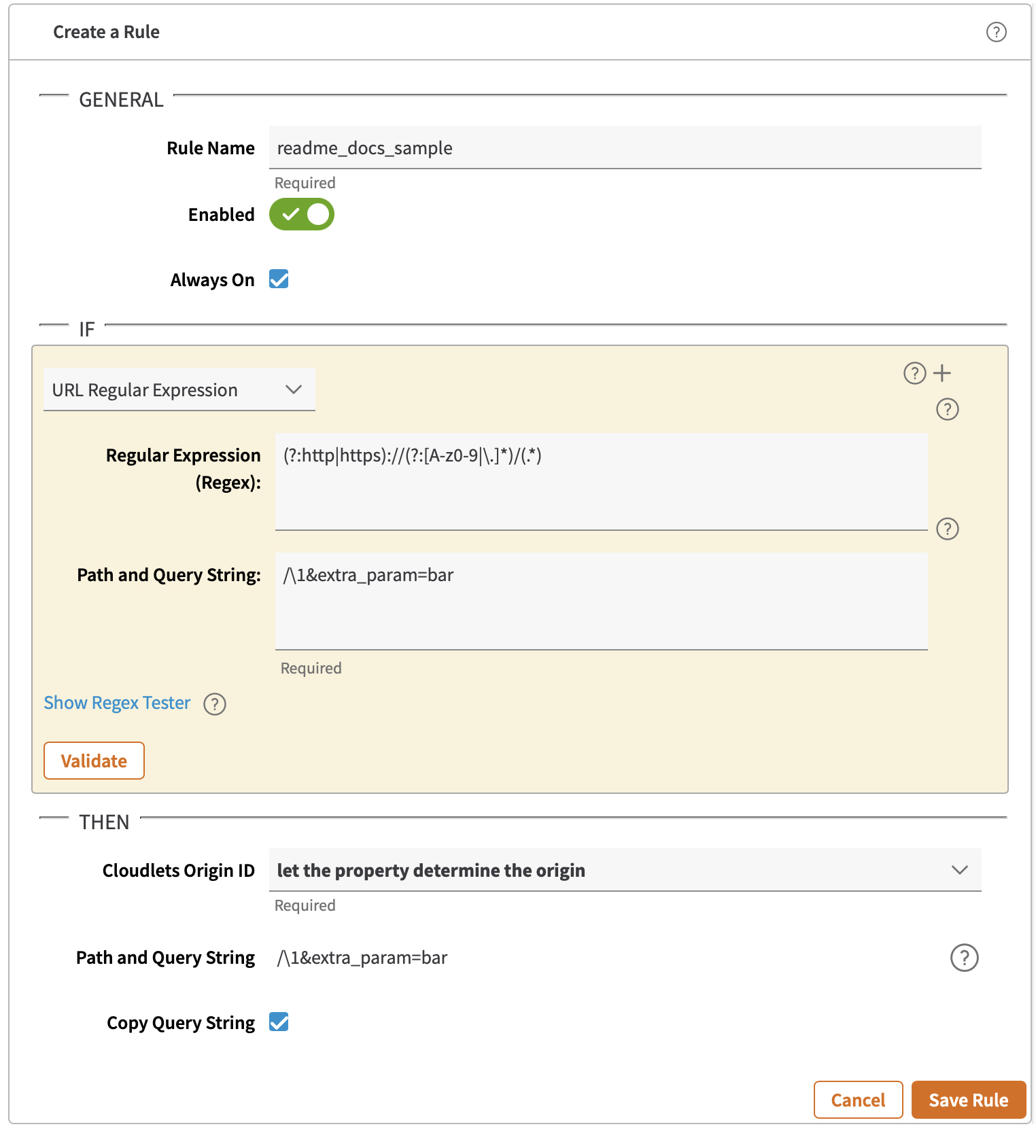Toggle the Enabled switch off
The width and height of the screenshot is (1036, 1148).
(x=302, y=215)
